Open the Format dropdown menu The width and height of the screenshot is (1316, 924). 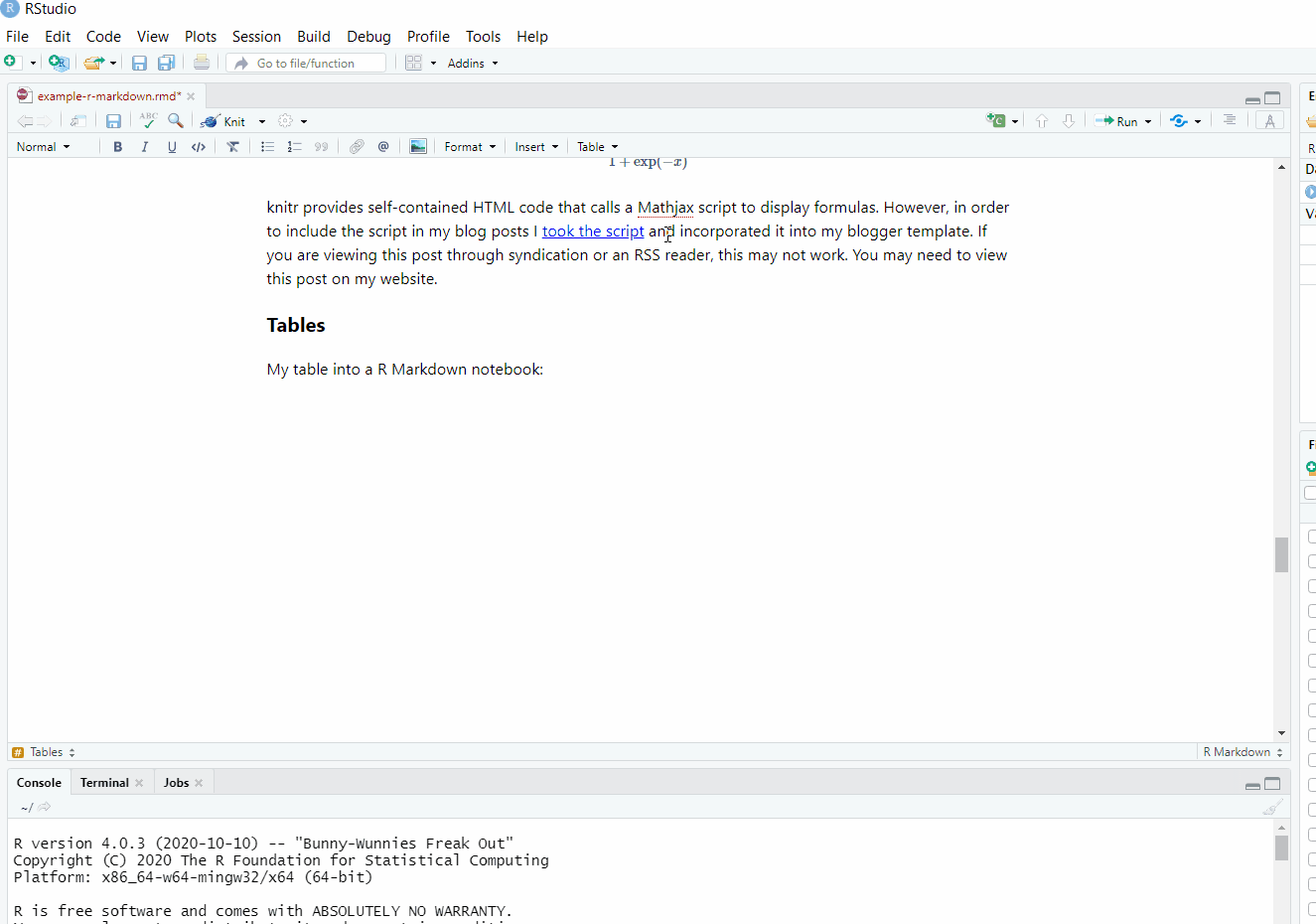coord(470,146)
